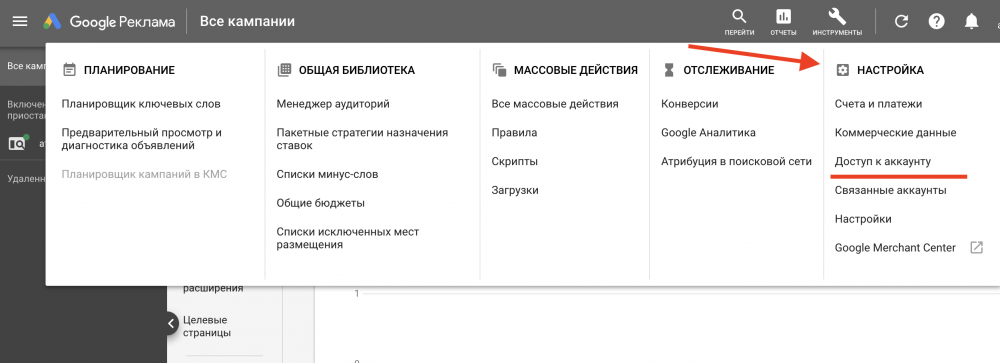Viewport: 1000px width, 363px height.
Task: Open 'Правила' in bulk actions
Action: [x=514, y=133]
